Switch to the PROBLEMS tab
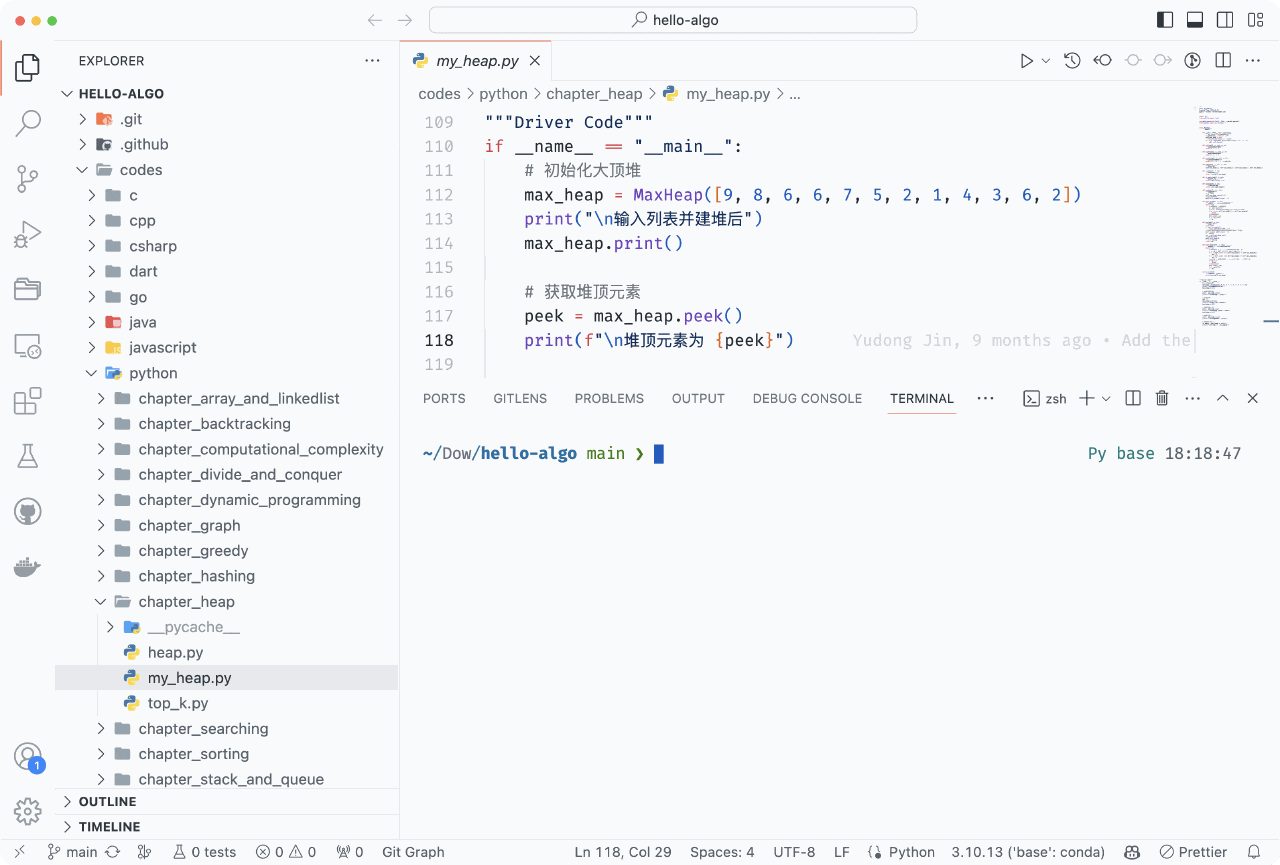This screenshot has height=865, width=1280. click(609, 398)
